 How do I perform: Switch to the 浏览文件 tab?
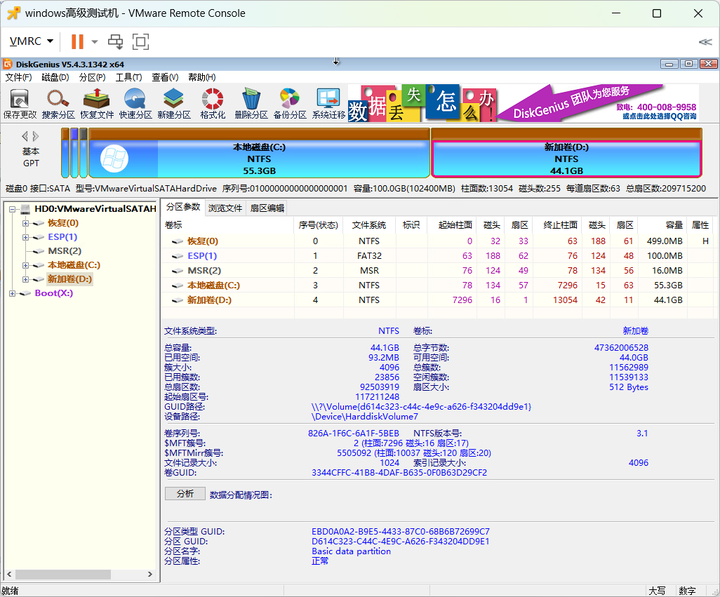tap(225, 208)
